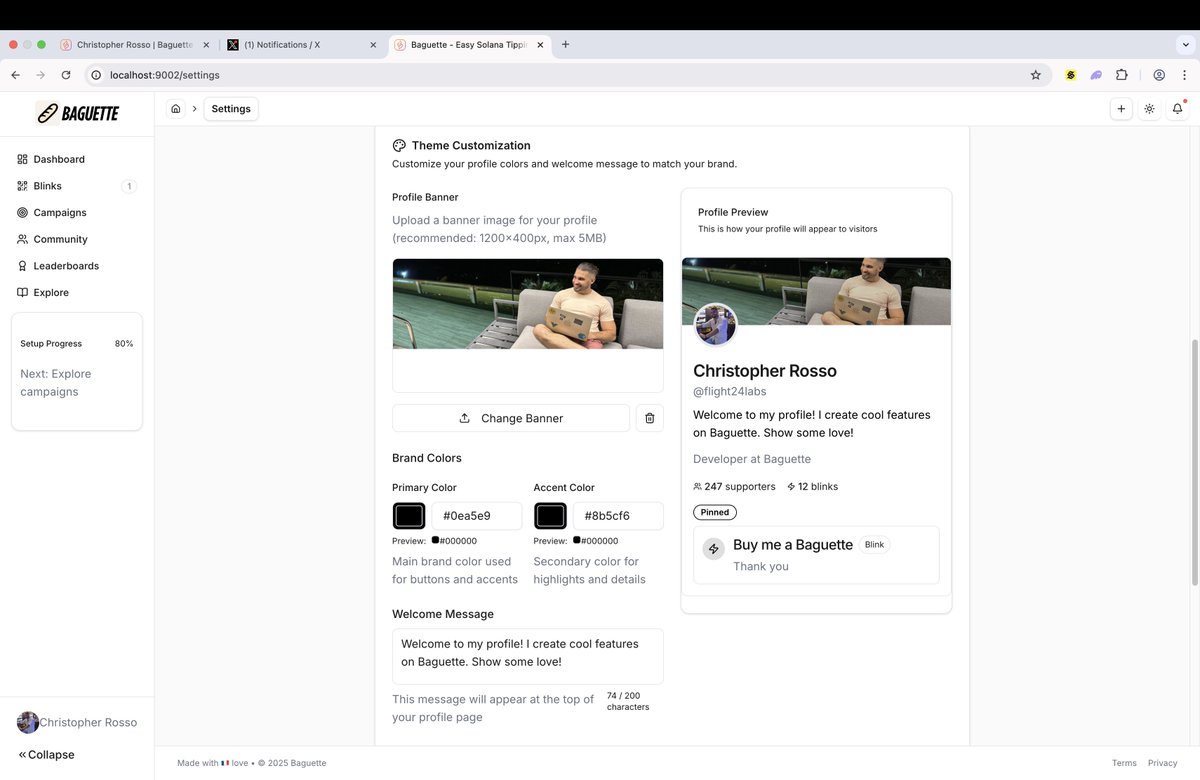
Task: Open Chrome profile icon
Action: coord(1159,75)
